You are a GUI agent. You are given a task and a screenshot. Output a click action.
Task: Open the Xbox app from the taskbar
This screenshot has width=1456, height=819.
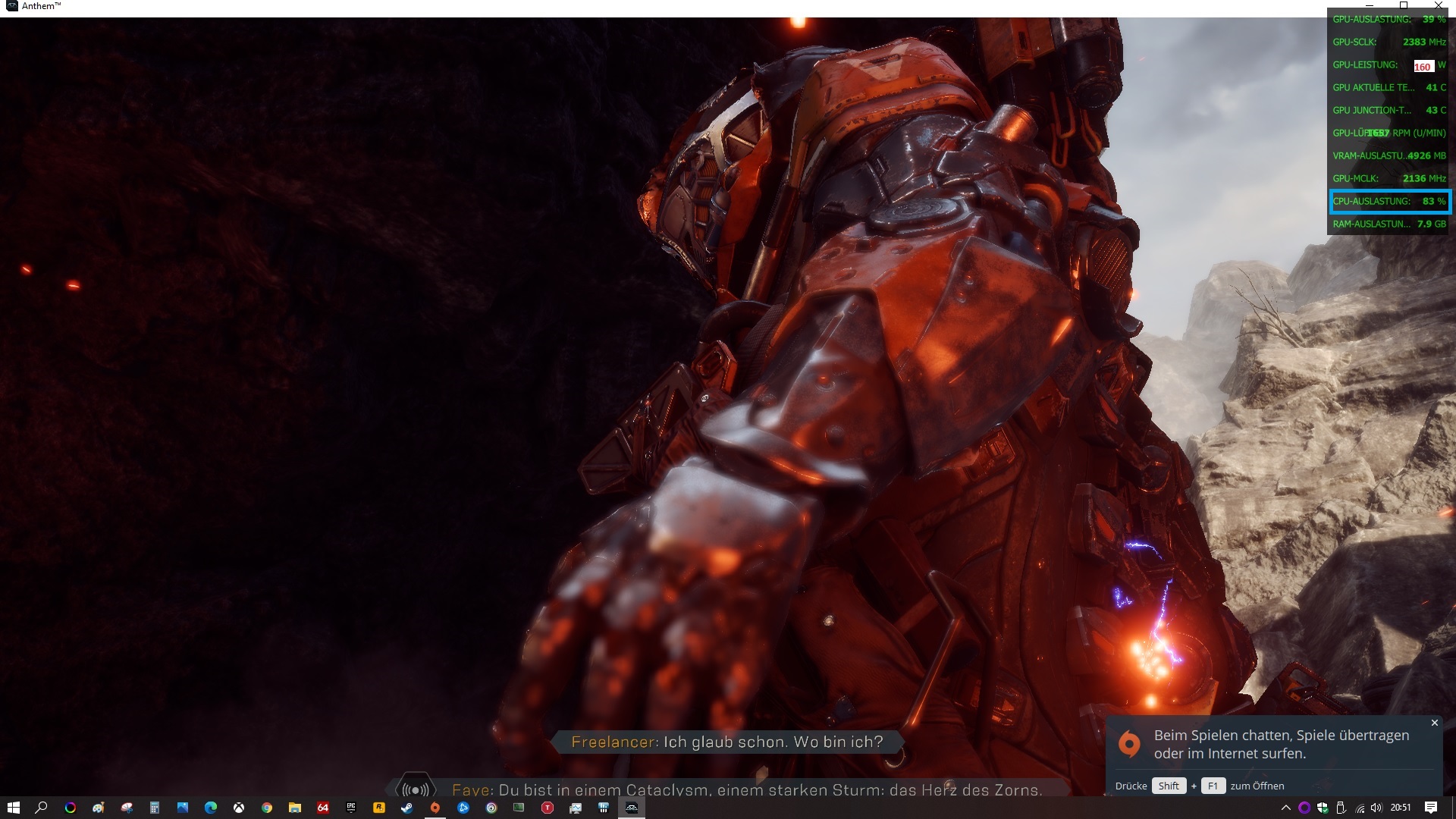[238, 808]
